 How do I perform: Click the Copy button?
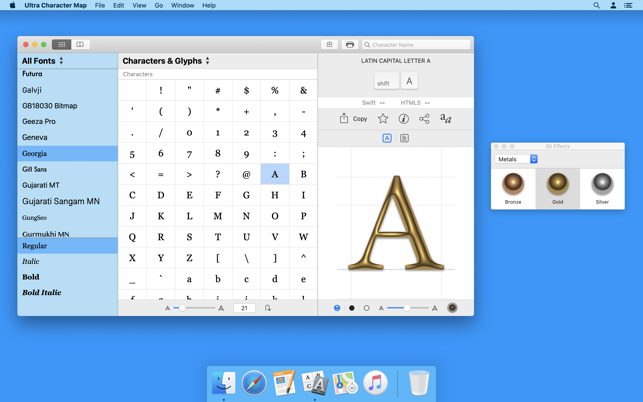pos(360,119)
